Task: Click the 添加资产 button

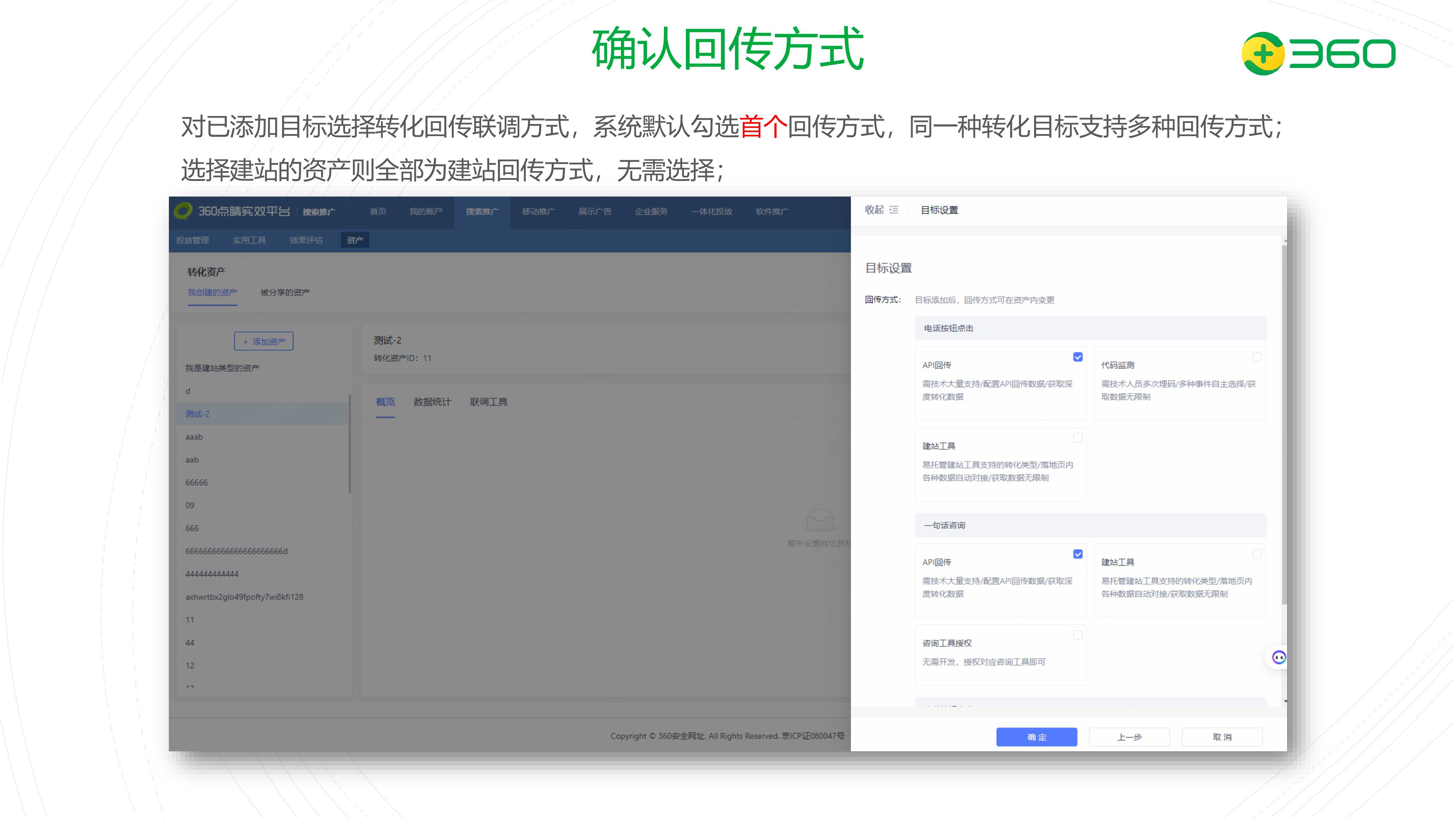Action: [x=264, y=341]
